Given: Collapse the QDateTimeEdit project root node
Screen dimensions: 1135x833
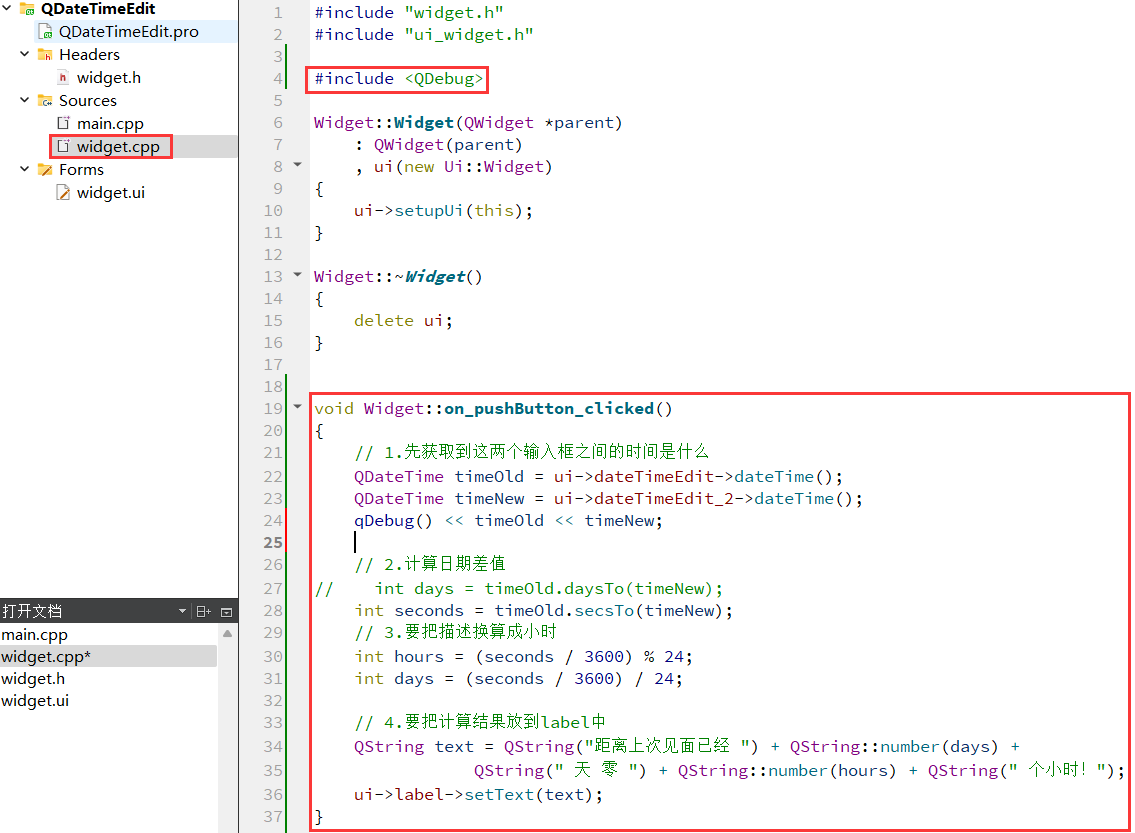Looking at the screenshot, I should click(x=7, y=8).
